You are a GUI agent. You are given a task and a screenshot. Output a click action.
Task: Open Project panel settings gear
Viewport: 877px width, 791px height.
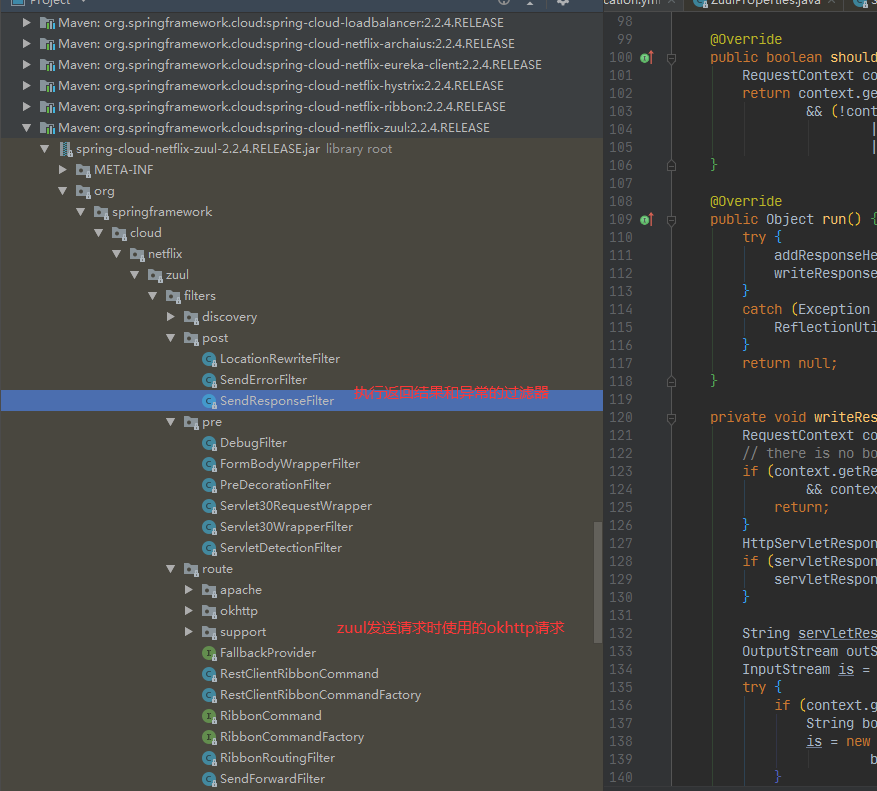pyautogui.click(x=563, y=2)
